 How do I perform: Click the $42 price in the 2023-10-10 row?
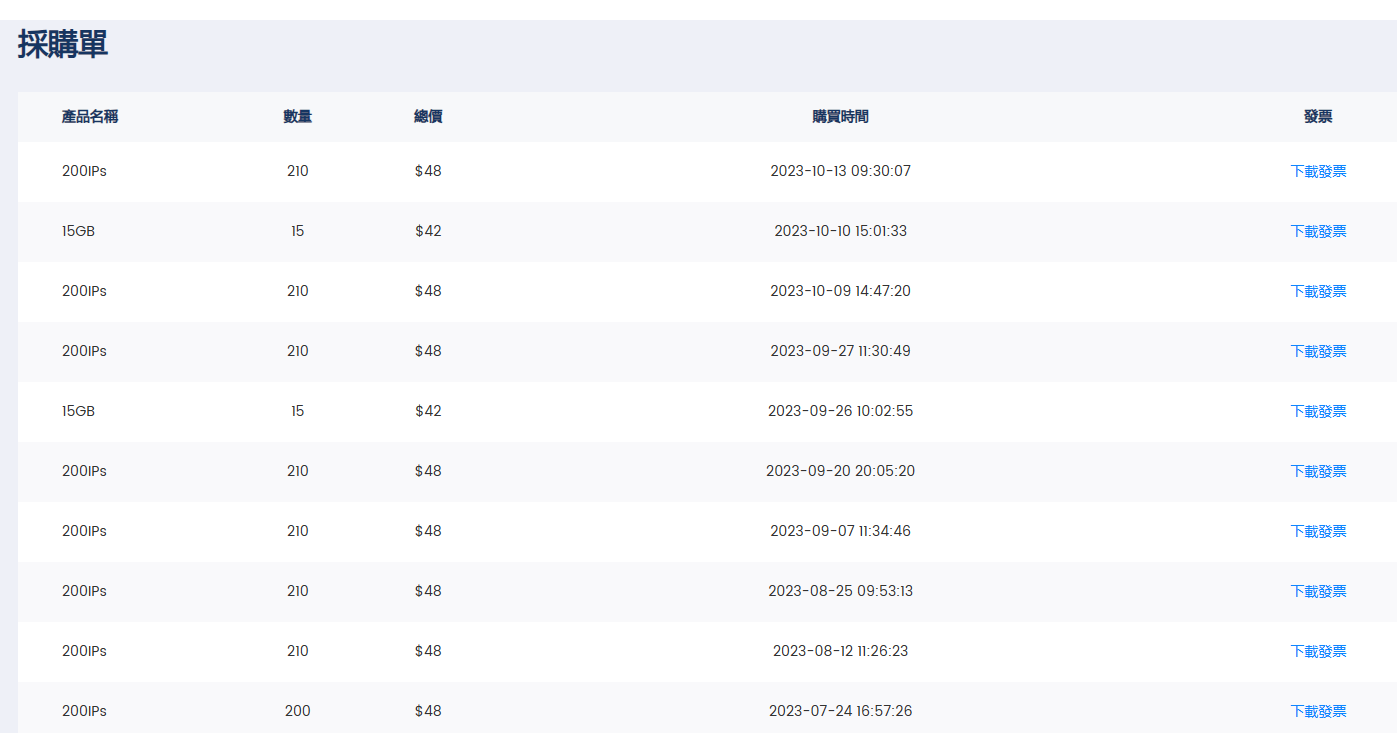[x=428, y=231]
